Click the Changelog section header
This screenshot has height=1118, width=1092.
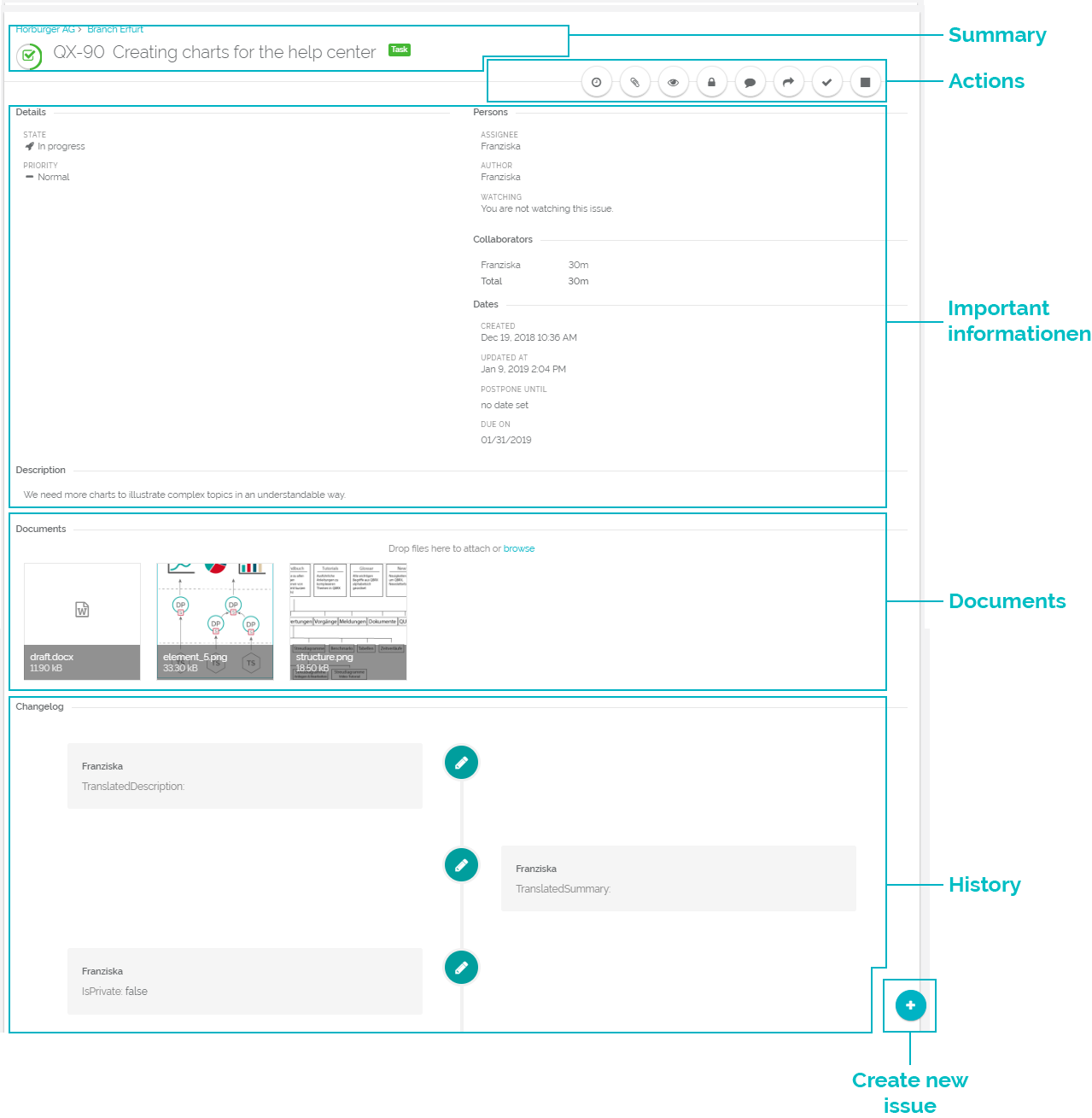point(39,706)
